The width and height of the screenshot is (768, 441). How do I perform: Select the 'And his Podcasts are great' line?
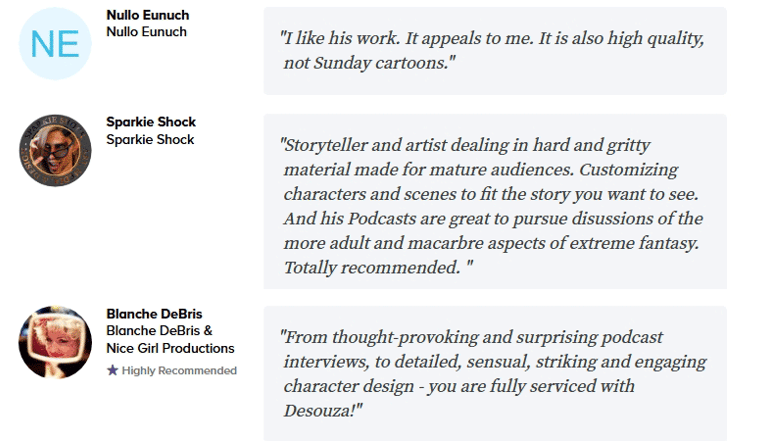[493, 219]
